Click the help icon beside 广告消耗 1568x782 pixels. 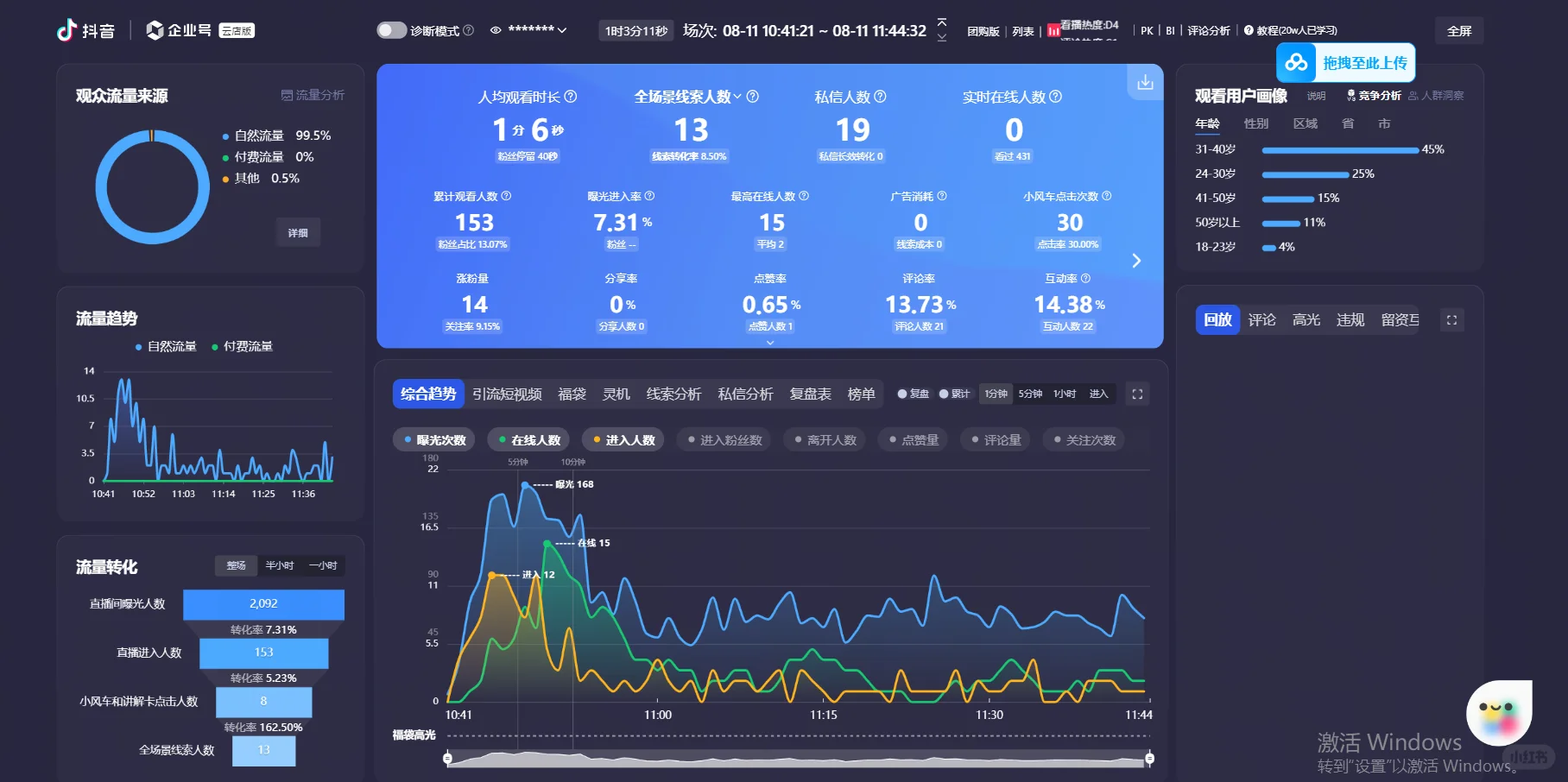pyautogui.click(x=942, y=196)
